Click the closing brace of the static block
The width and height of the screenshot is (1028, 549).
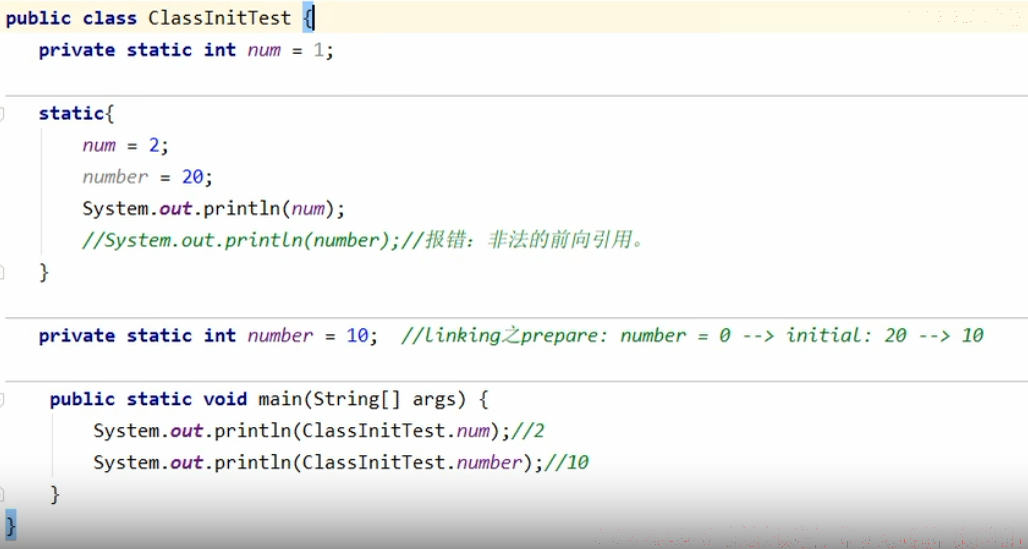pos(44,272)
